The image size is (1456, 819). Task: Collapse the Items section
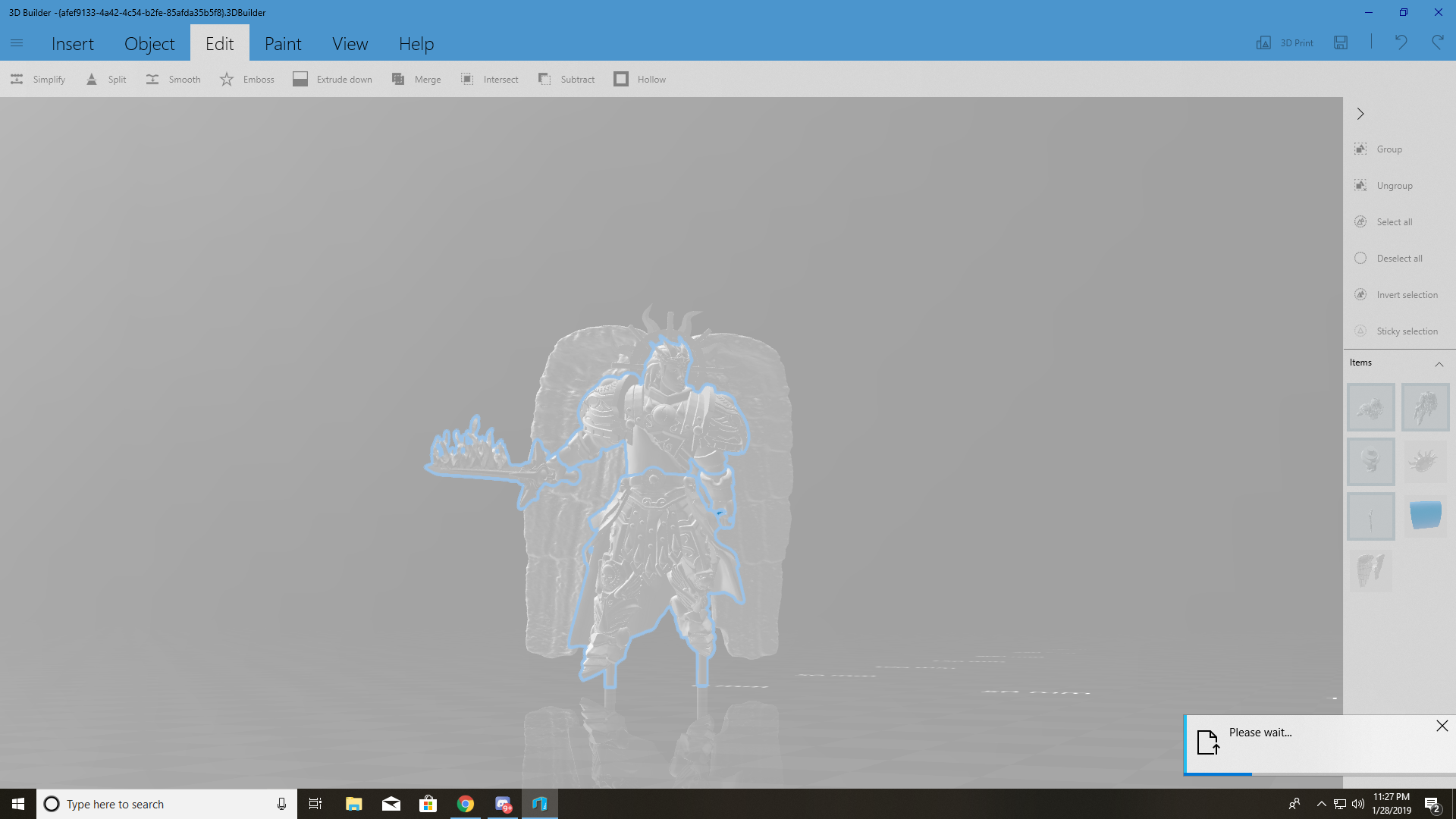[x=1439, y=364]
